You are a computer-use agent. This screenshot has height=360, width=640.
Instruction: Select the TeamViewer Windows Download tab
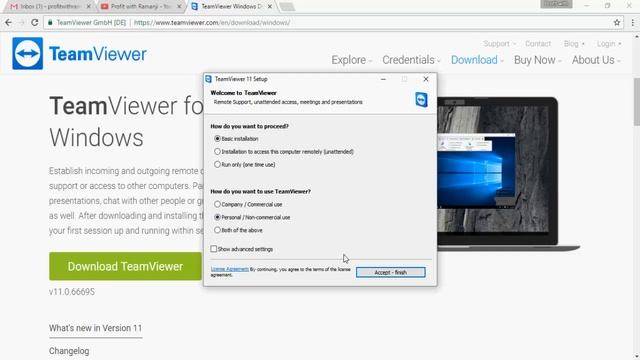(x=231, y=7)
